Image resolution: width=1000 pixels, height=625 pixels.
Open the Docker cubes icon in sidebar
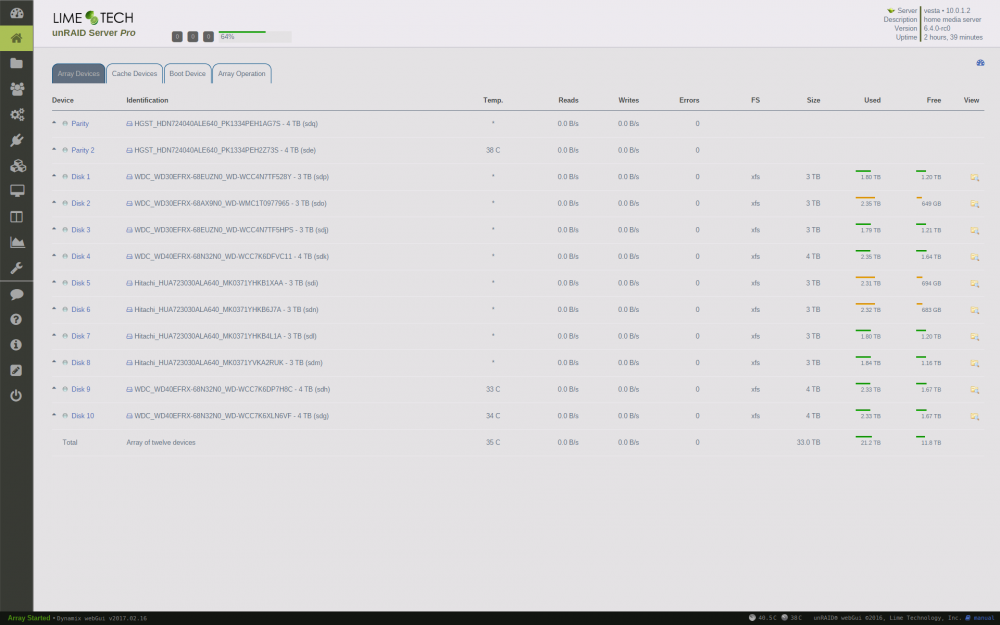point(17,166)
